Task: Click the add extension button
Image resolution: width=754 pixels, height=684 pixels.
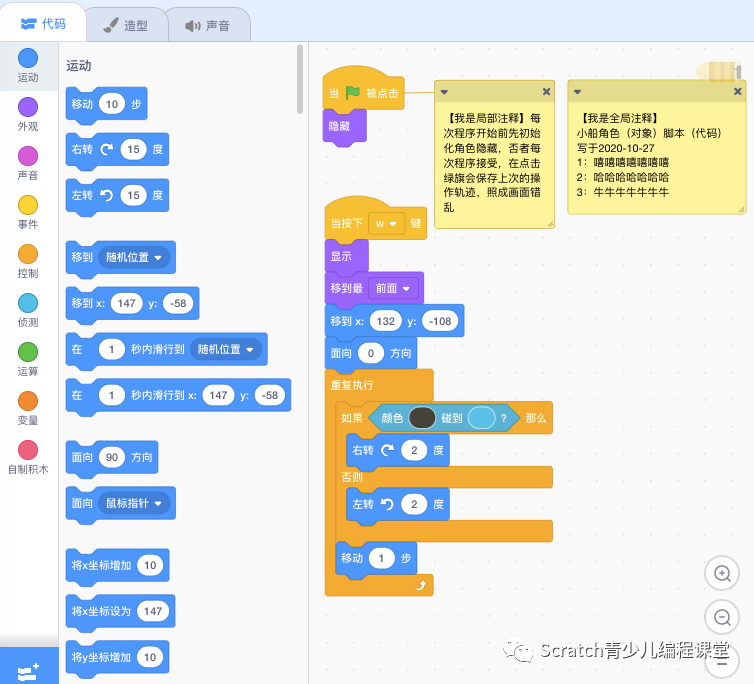Action: (x=29, y=667)
